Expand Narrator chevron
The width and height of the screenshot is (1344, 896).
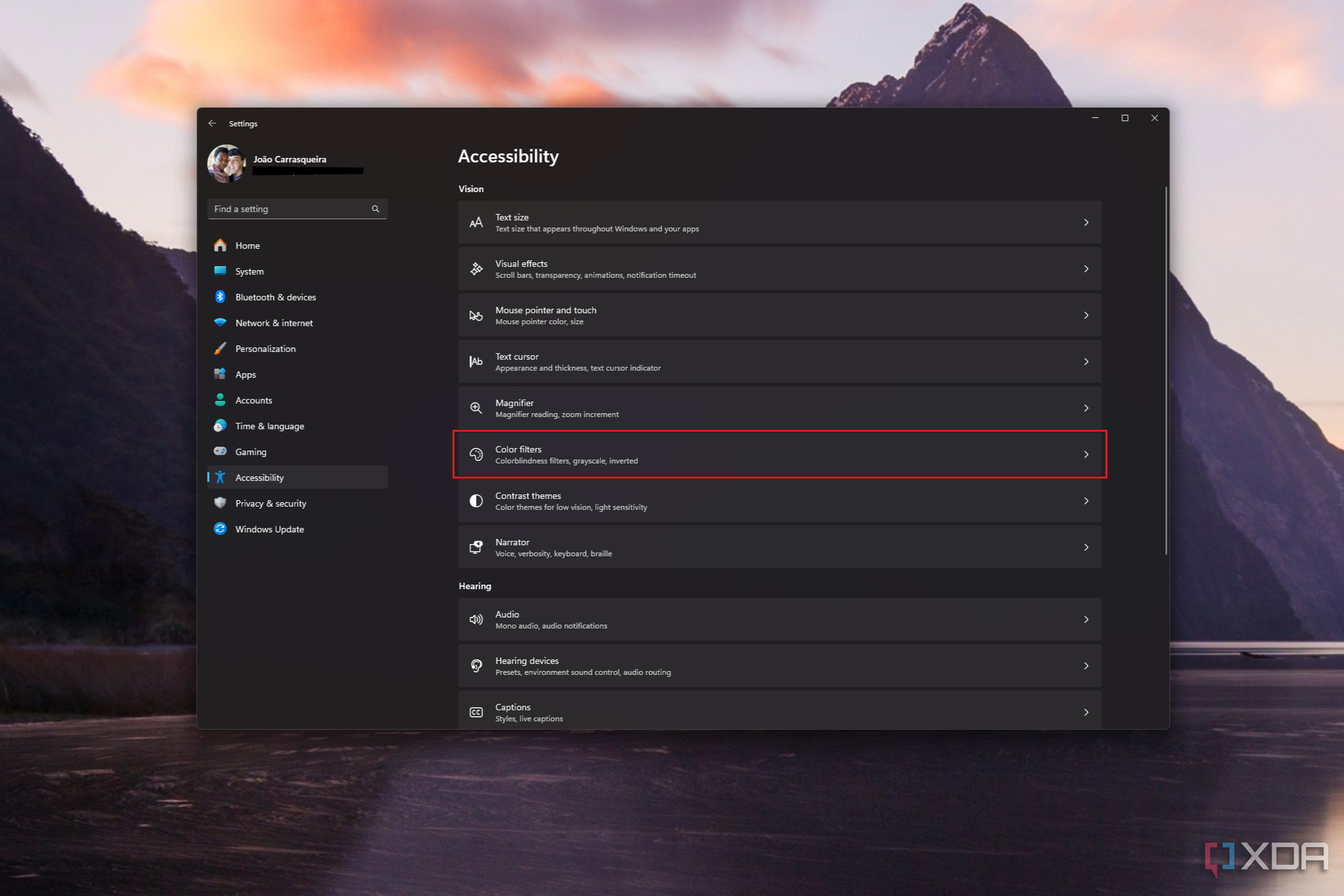coord(1086,547)
